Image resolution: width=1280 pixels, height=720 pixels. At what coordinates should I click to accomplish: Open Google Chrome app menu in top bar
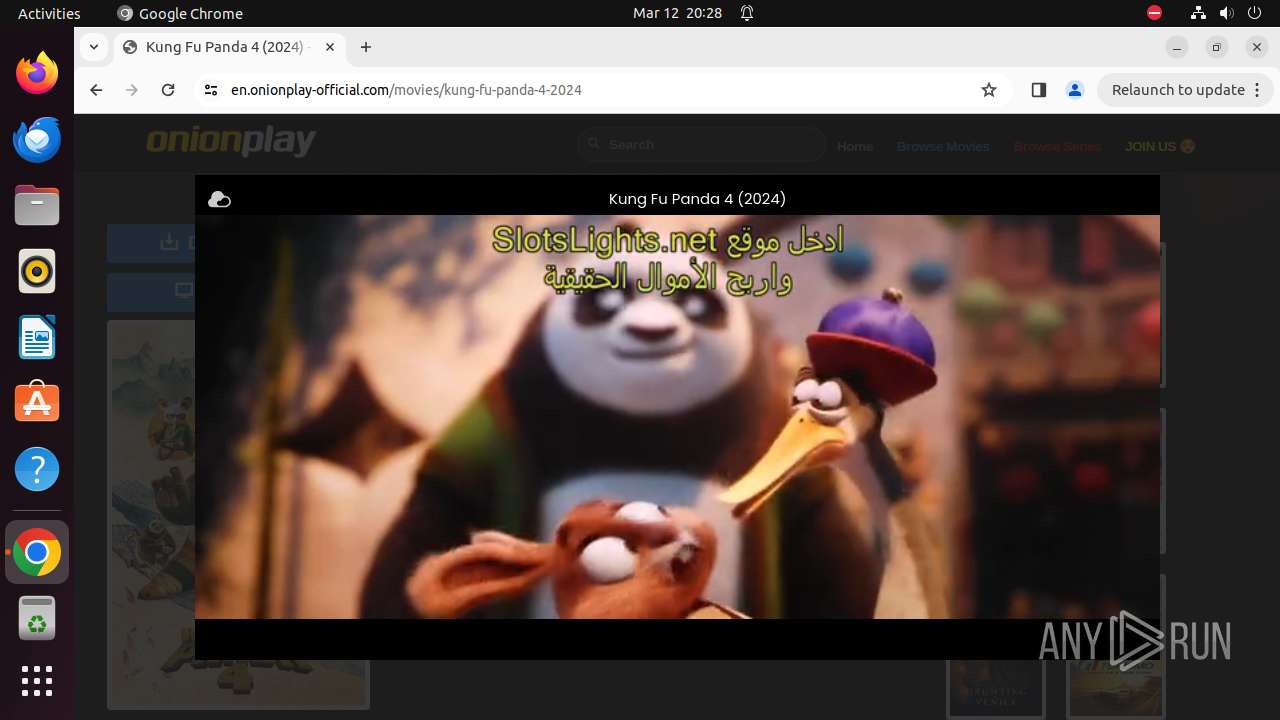click(x=180, y=13)
